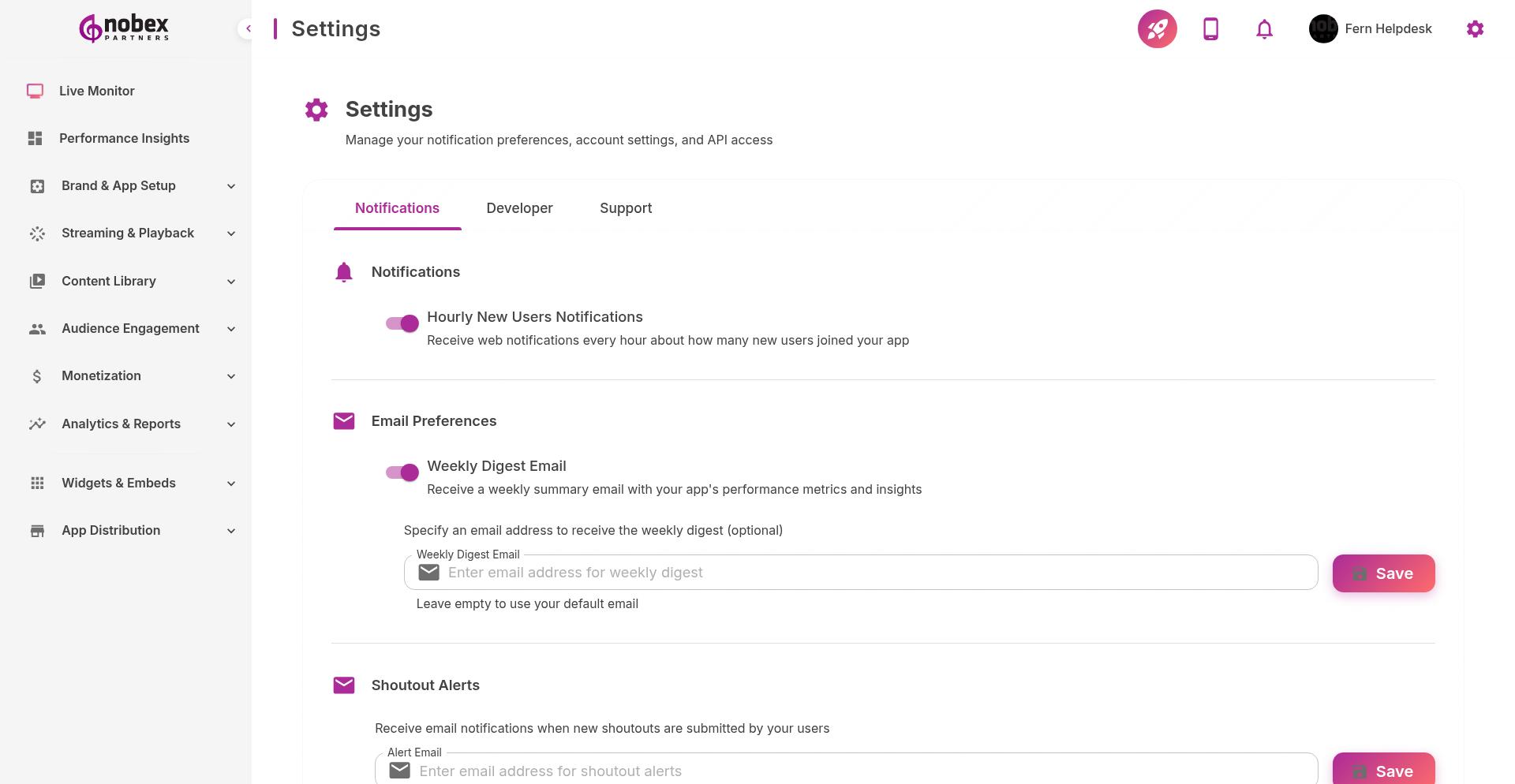Disable Hourly New Users Notifications
1515x784 pixels.
402,323
